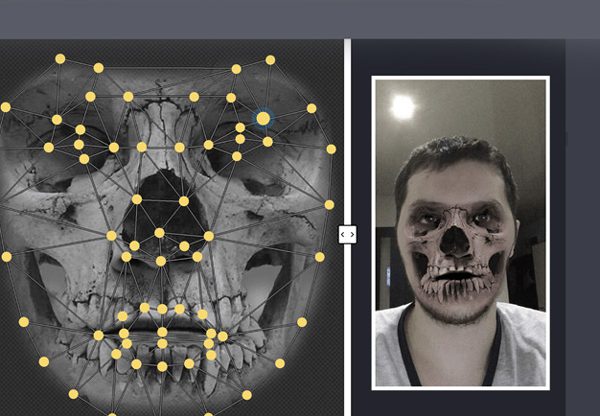Click the highlighted mesh point with blue halo
This screenshot has width=600, height=416.
click(263, 119)
